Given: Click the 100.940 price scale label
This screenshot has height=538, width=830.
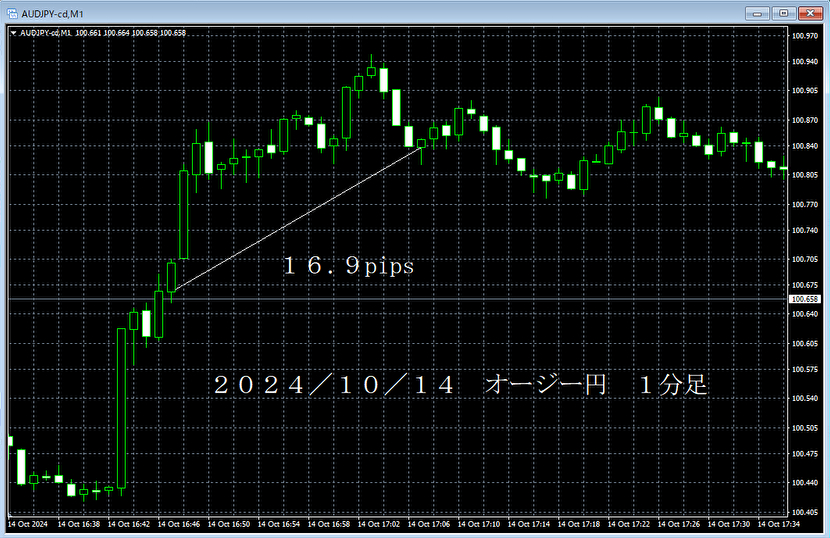Looking at the screenshot, I should pos(805,62).
